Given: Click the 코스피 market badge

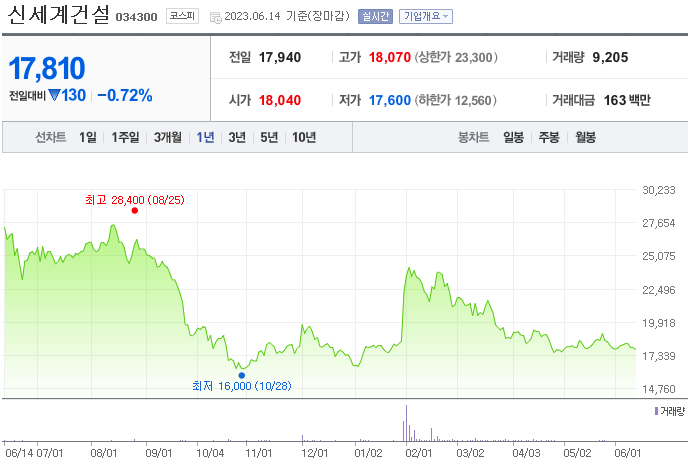Looking at the screenshot, I should point(182,16).
